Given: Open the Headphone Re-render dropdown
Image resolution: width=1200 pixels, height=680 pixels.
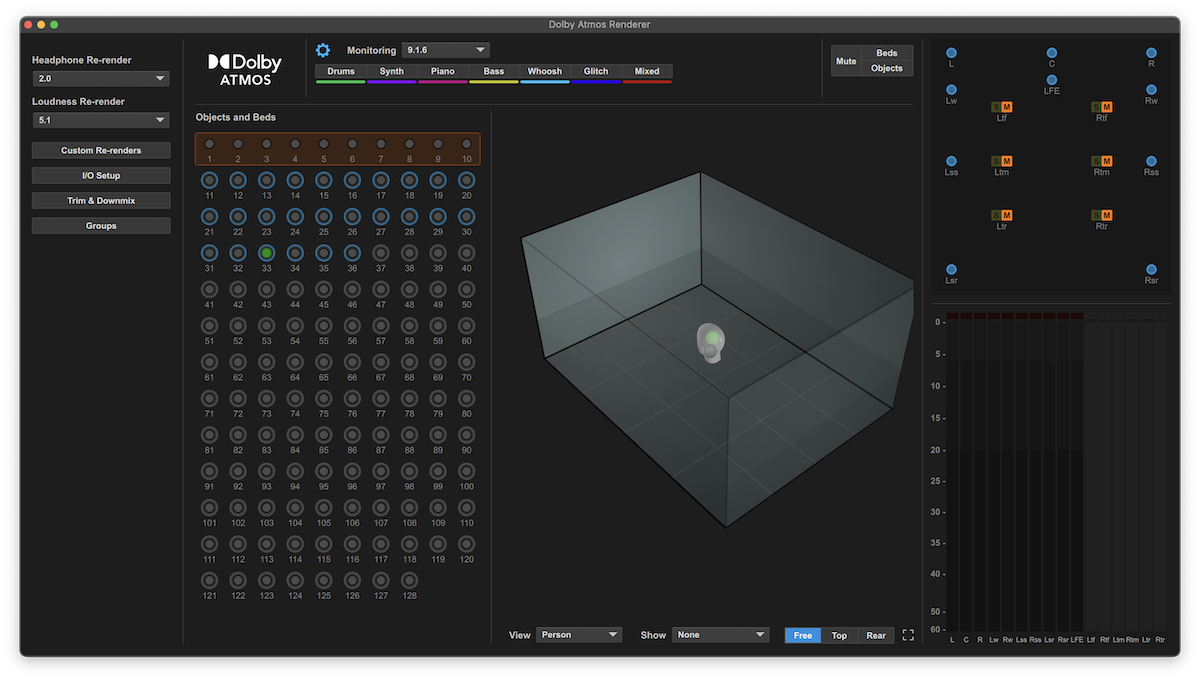Looking at the screenshot, I should pyautogui.click(x=100, y=78).
